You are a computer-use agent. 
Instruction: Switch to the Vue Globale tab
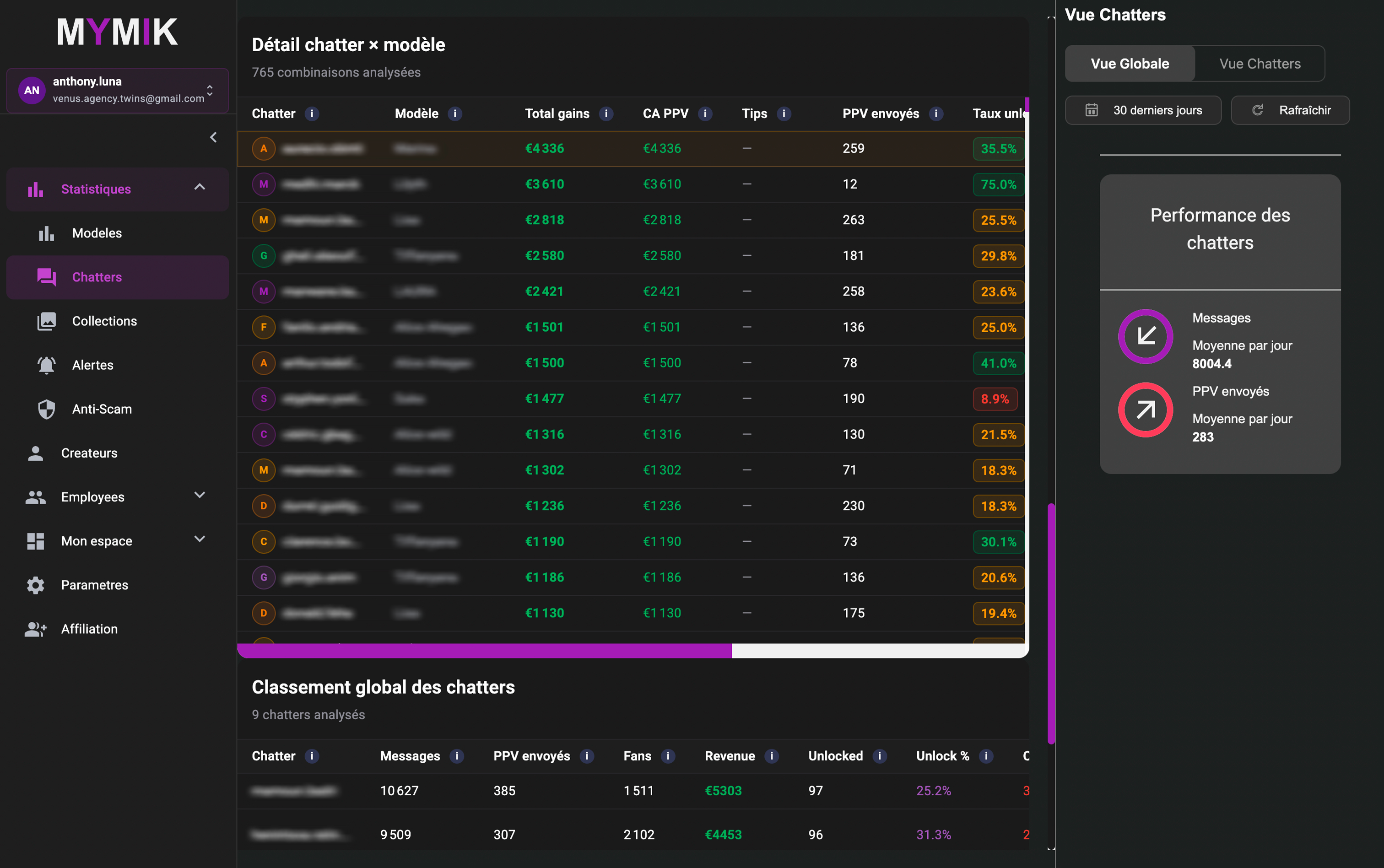(1130, 64)
